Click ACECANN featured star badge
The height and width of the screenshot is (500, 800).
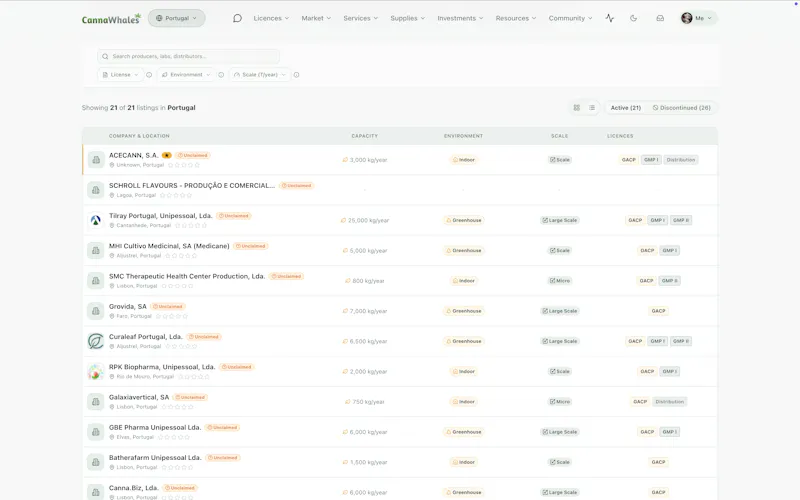[167, 155]
